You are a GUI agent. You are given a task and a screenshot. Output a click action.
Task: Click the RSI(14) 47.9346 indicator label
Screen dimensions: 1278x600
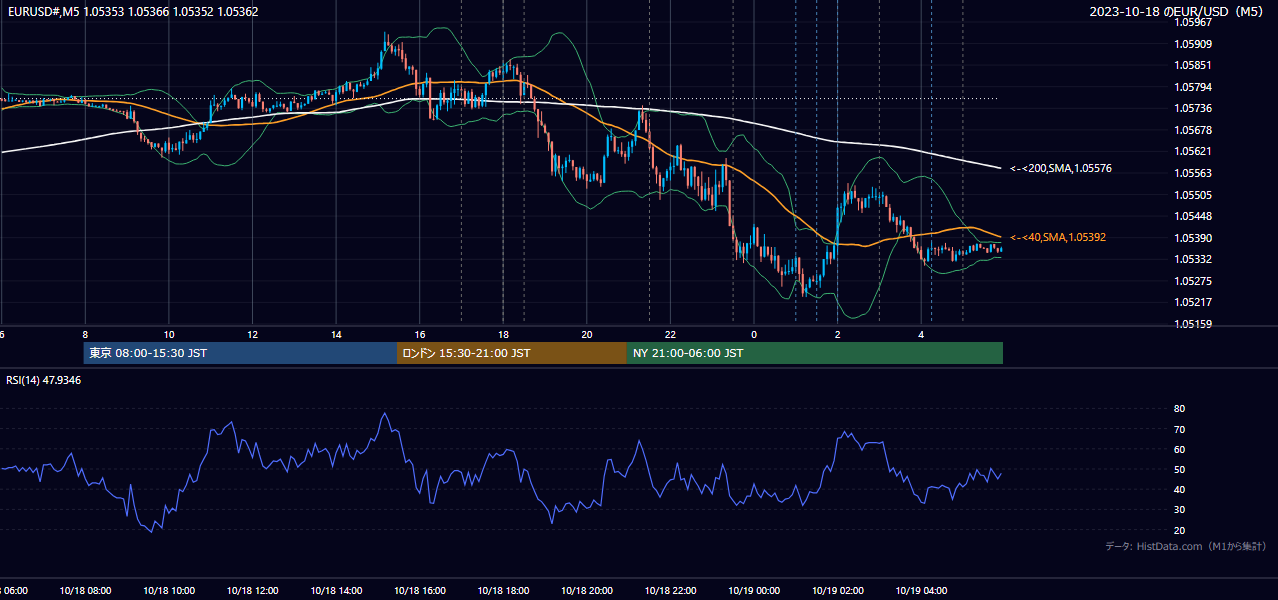44,380
